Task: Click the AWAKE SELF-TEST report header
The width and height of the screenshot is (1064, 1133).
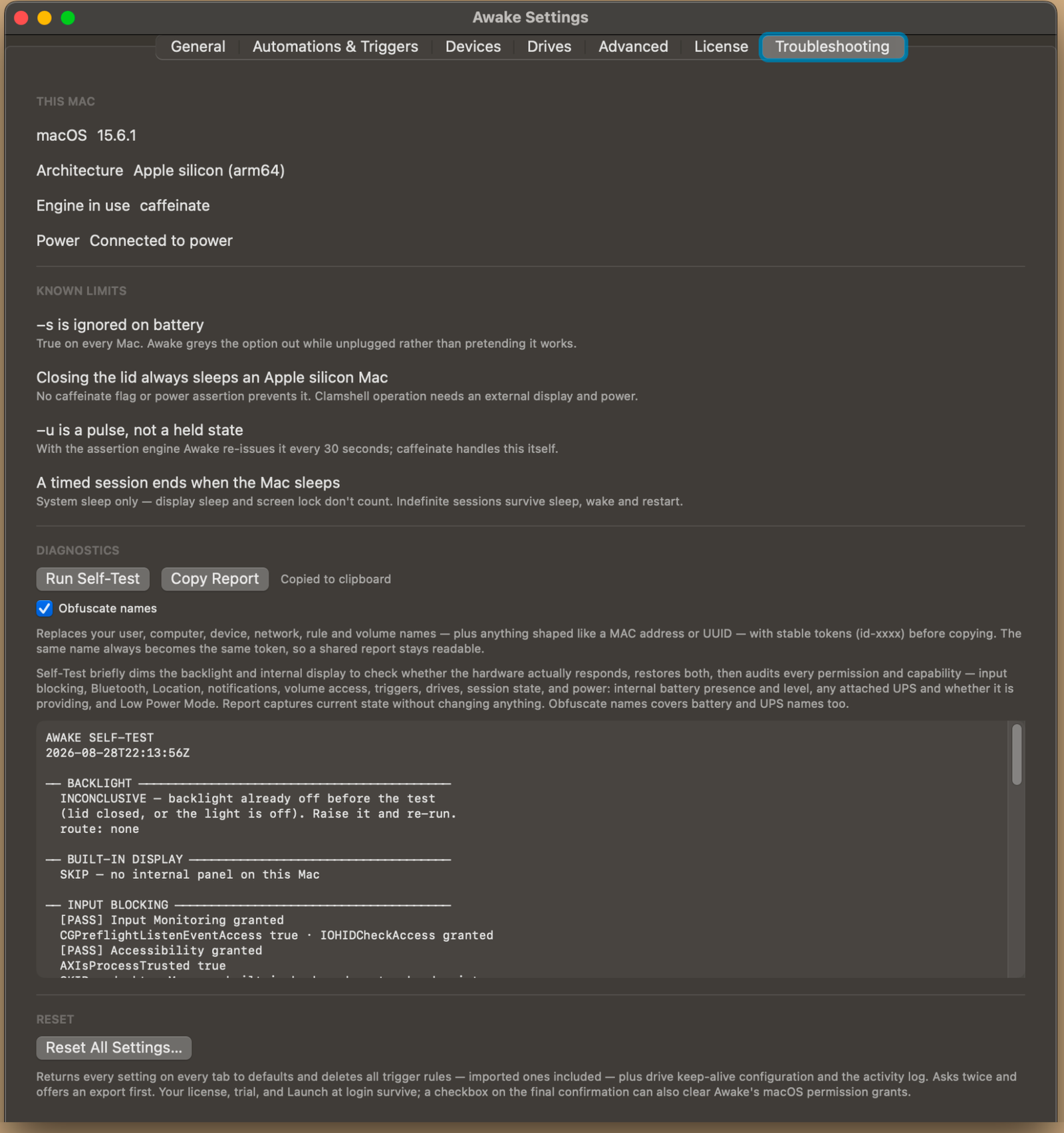Action: point(100,737)
